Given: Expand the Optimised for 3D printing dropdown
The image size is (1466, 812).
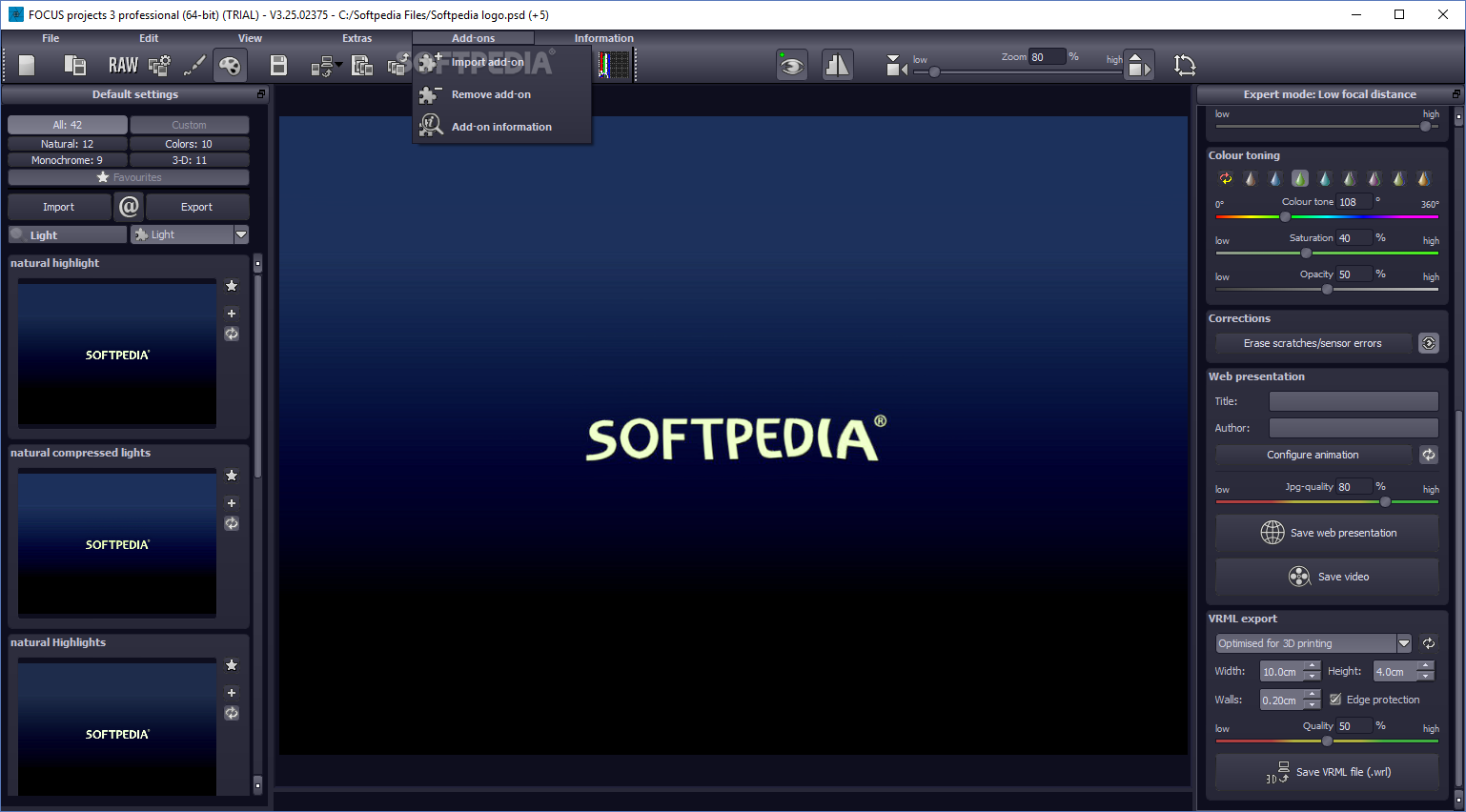Looking at the screenshot, I should (x=1404, y=643).
